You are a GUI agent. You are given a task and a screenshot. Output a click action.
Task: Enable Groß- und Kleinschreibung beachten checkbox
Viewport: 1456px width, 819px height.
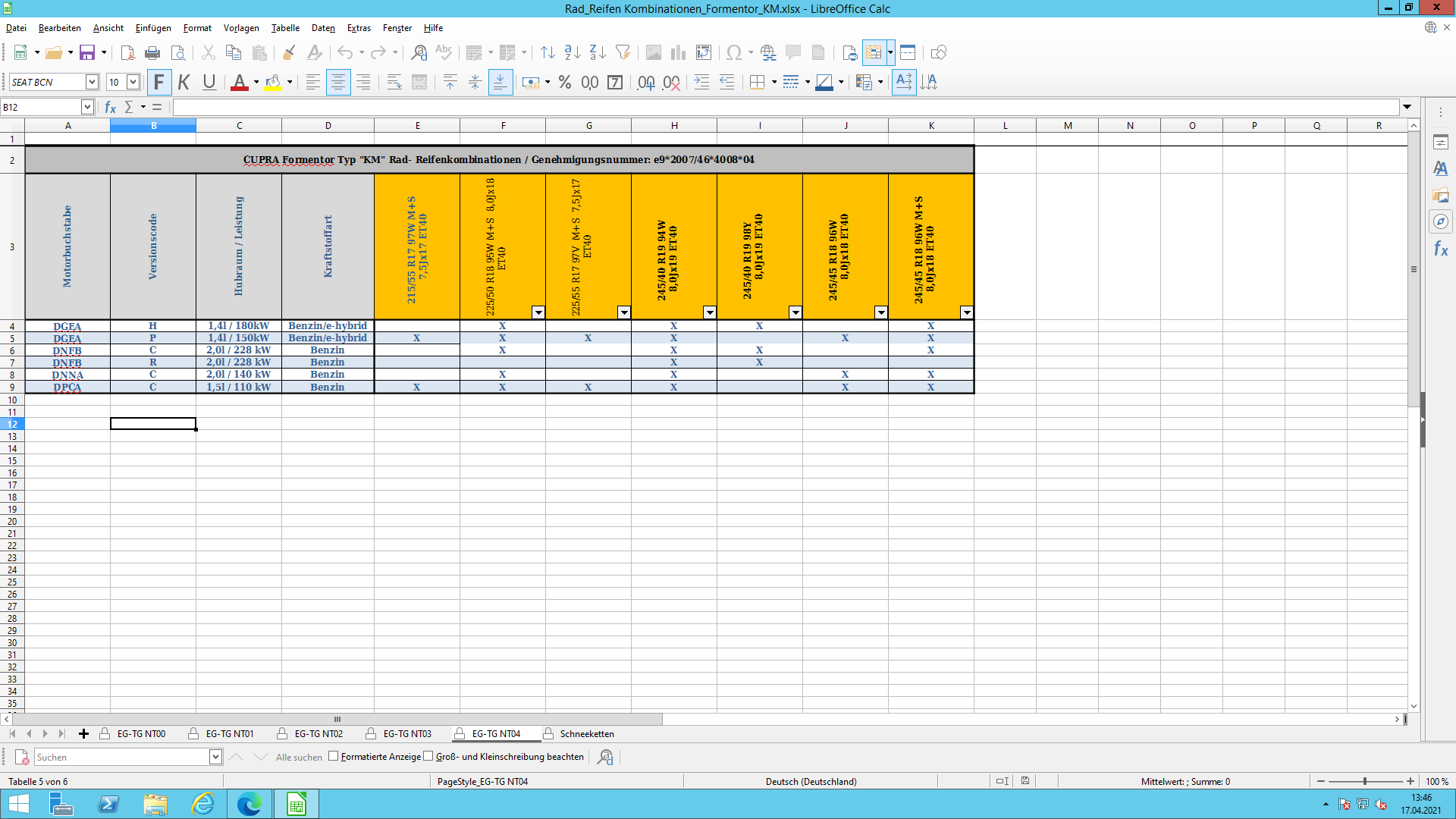(x=428, y=756)
